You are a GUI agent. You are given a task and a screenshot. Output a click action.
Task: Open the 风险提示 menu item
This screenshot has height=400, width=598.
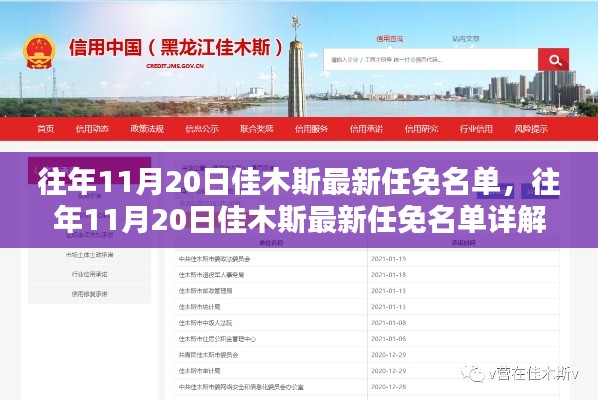coord(531,129)
